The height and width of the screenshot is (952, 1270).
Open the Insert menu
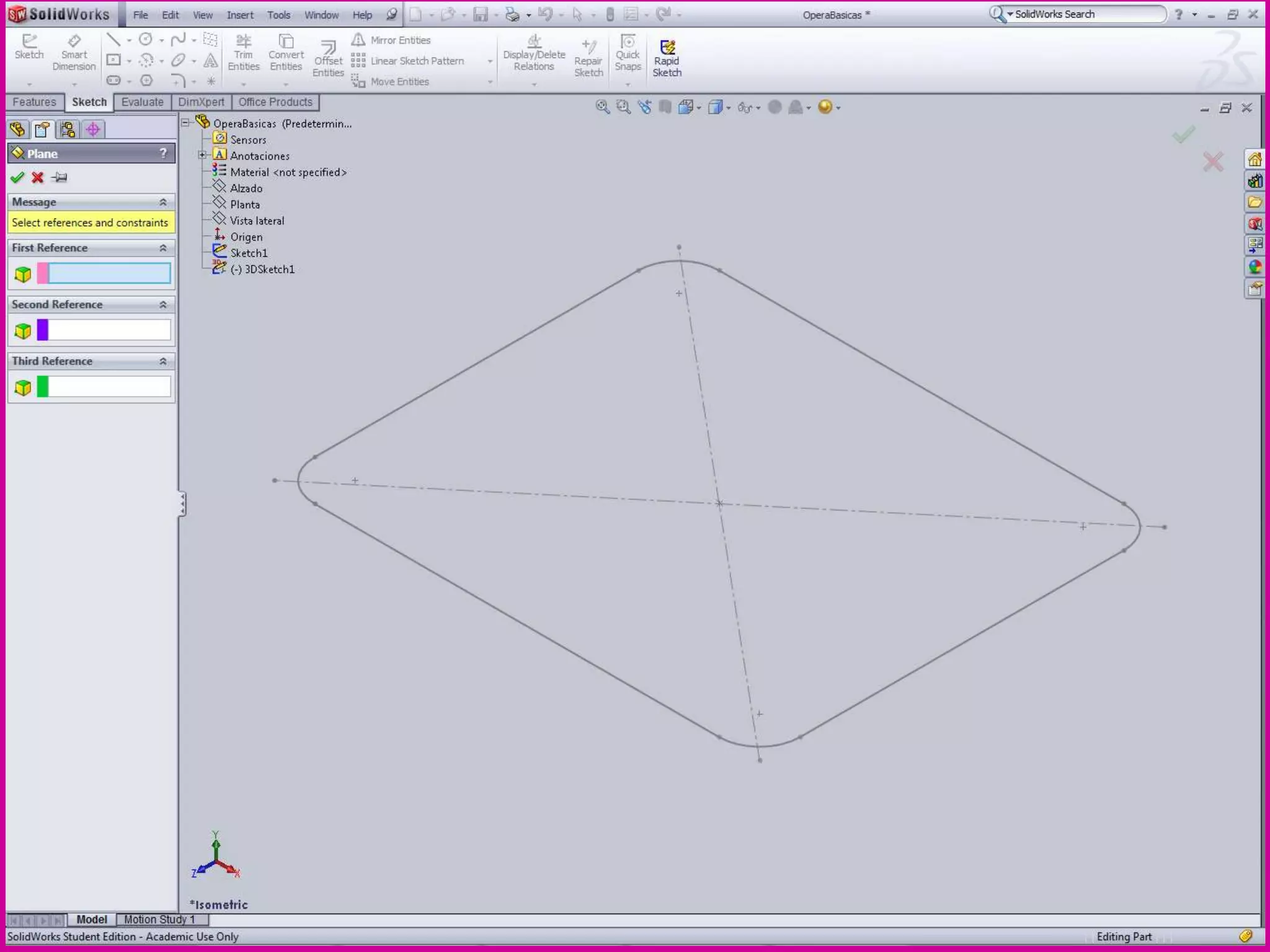tap(239, 15)
